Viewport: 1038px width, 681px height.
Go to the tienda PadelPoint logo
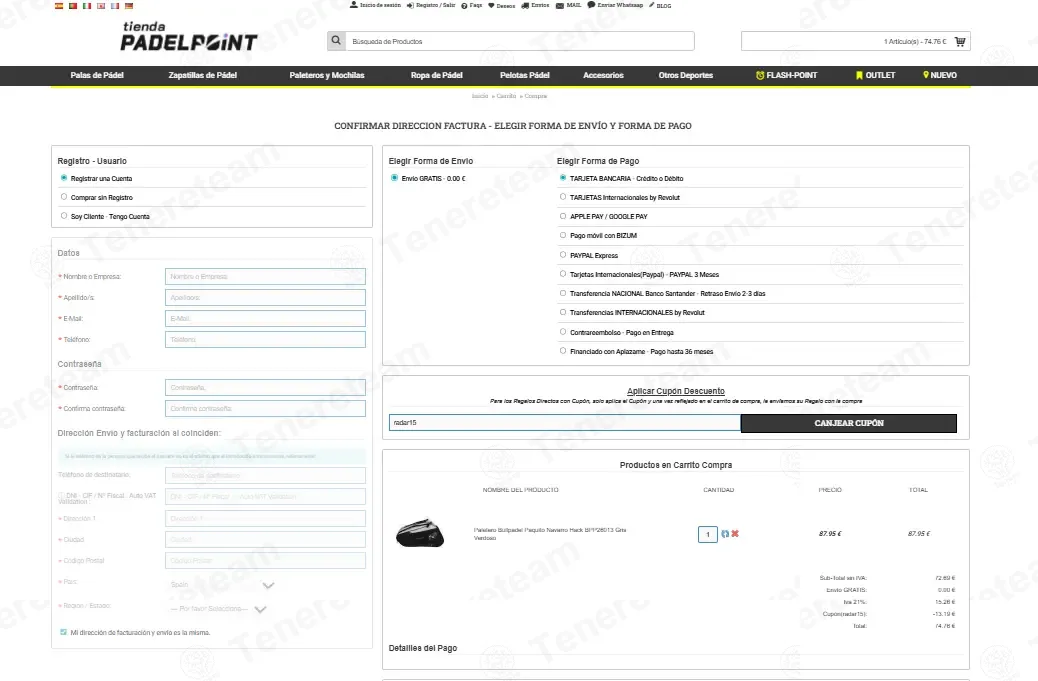pos(189,36)
